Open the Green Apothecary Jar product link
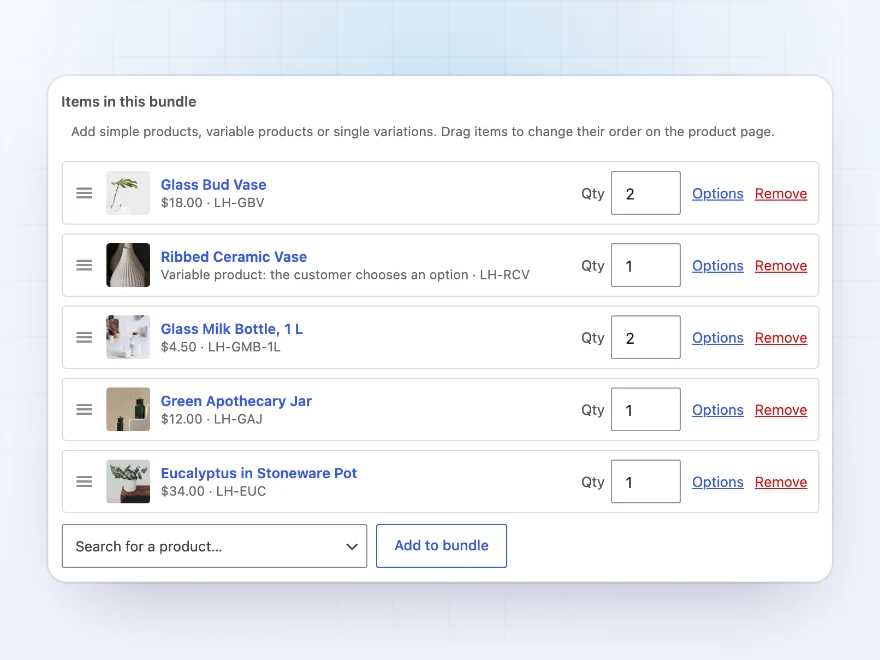Image resolution: width=880 pixels, height=660 pixels. coord(236,401)
